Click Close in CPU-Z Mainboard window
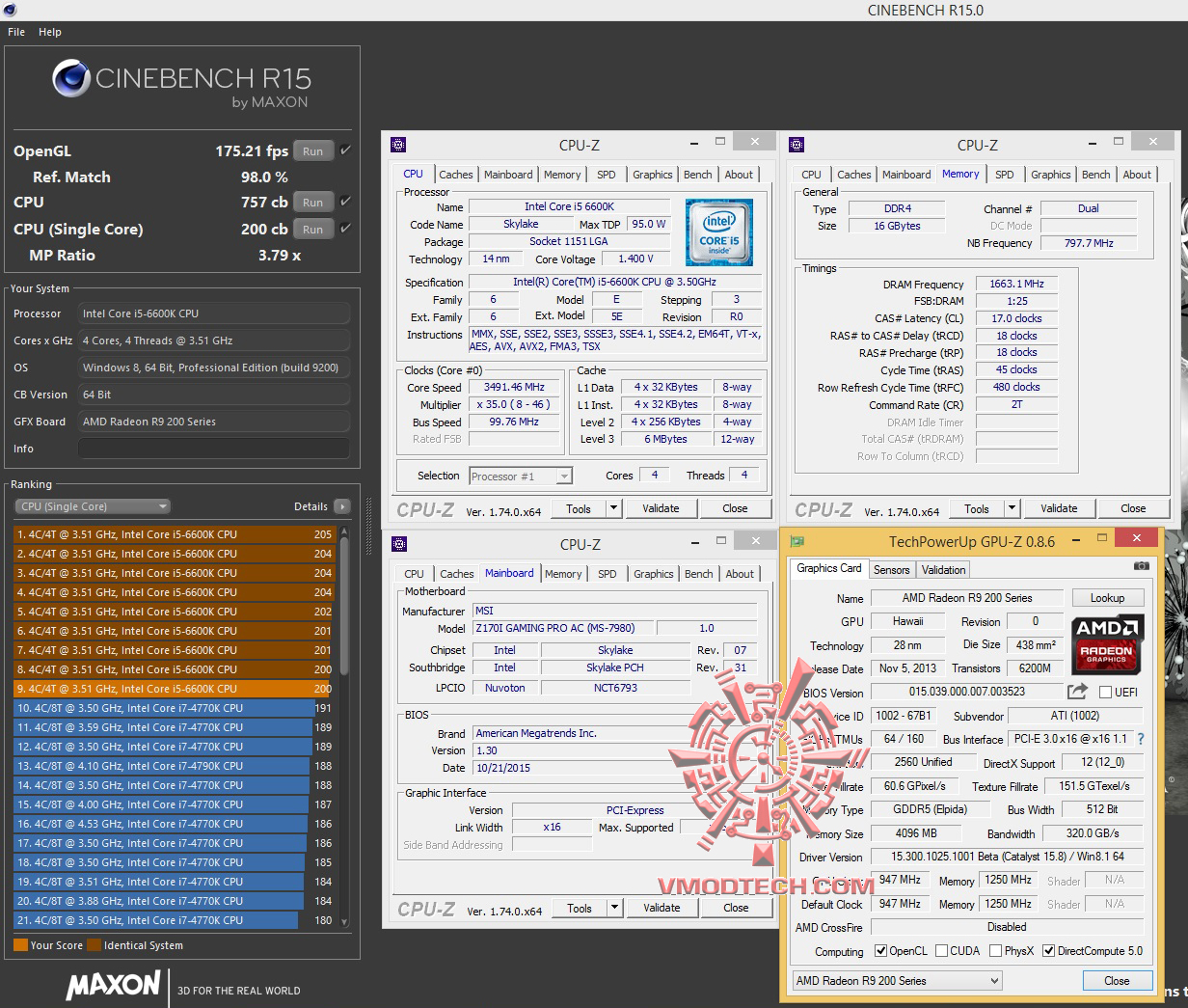This screenshot has width=1188, height=1008. (736, 908)
